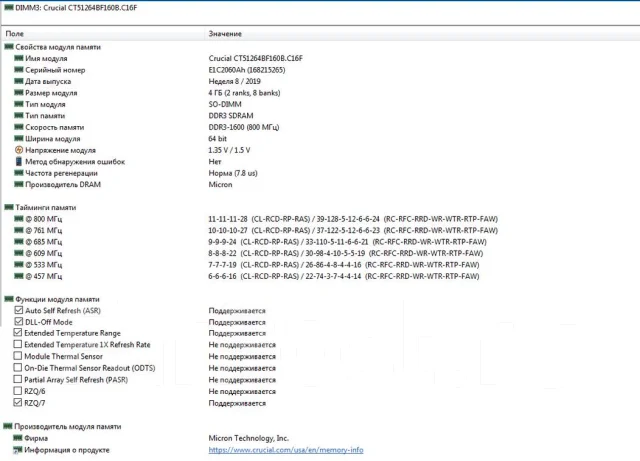Select the SO-DIMM value

225,104
